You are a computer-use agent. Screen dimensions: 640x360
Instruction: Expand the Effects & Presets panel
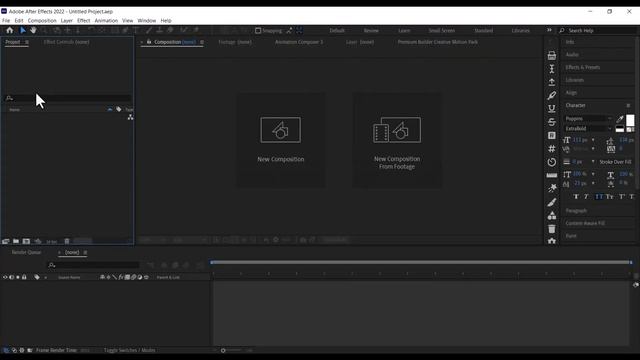583,67
